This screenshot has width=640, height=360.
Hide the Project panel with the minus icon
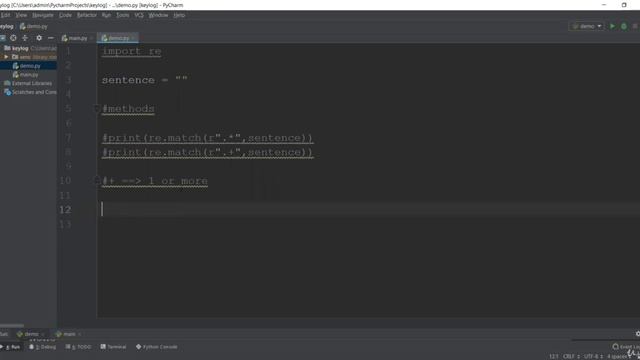tap(51, 38)
